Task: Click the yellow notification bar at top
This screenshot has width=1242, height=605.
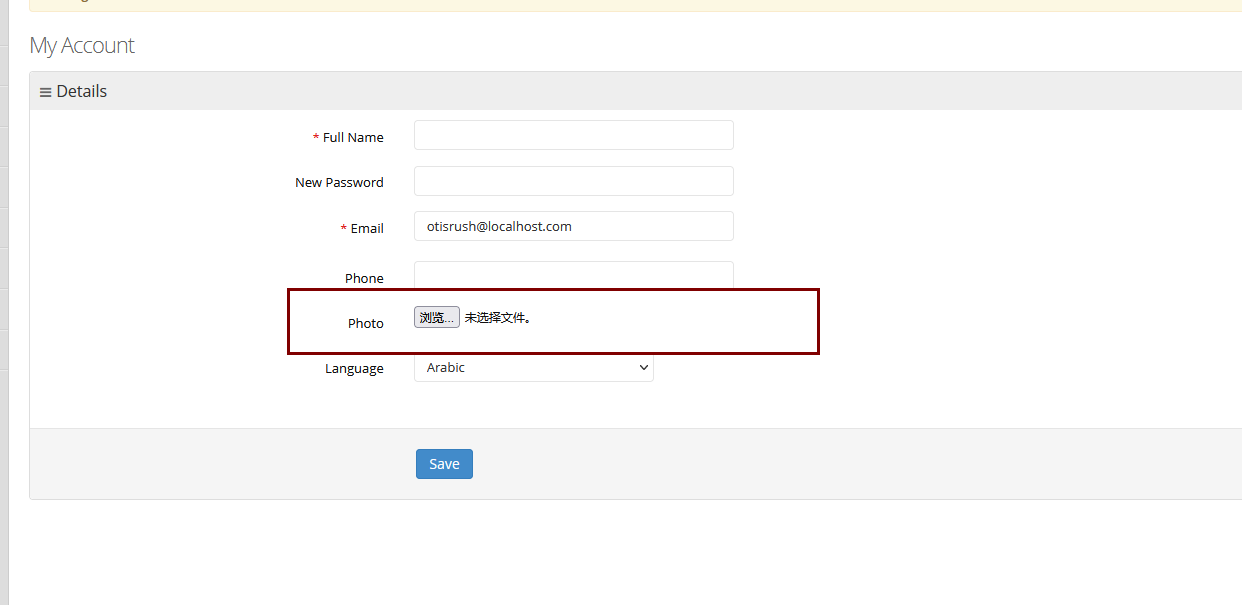Action: pyautogui.click(x=636, y=5)
